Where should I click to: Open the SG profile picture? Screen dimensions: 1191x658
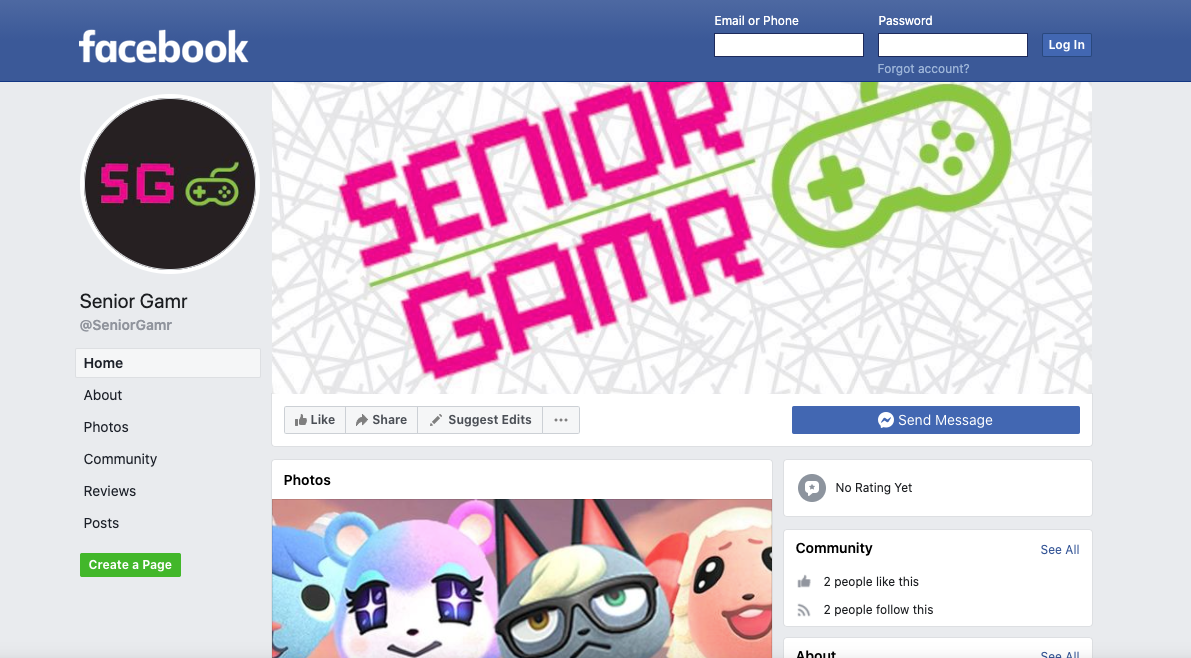[169, 183]
